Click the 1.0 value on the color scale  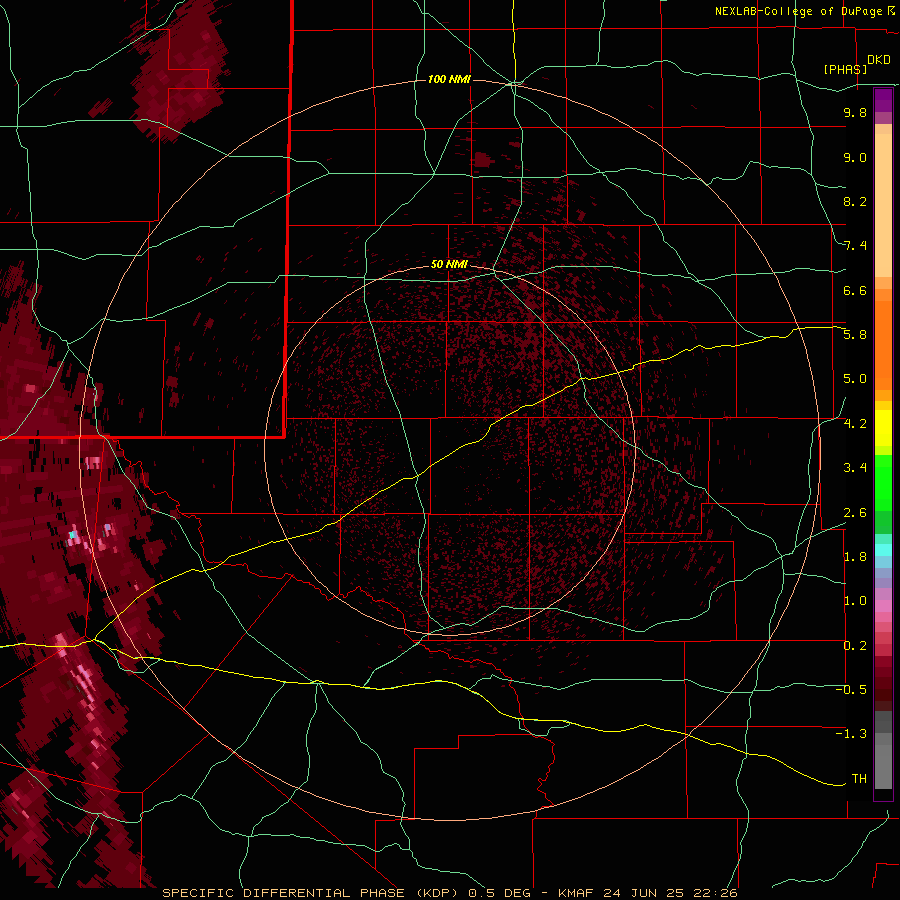(x=855, y=601)
